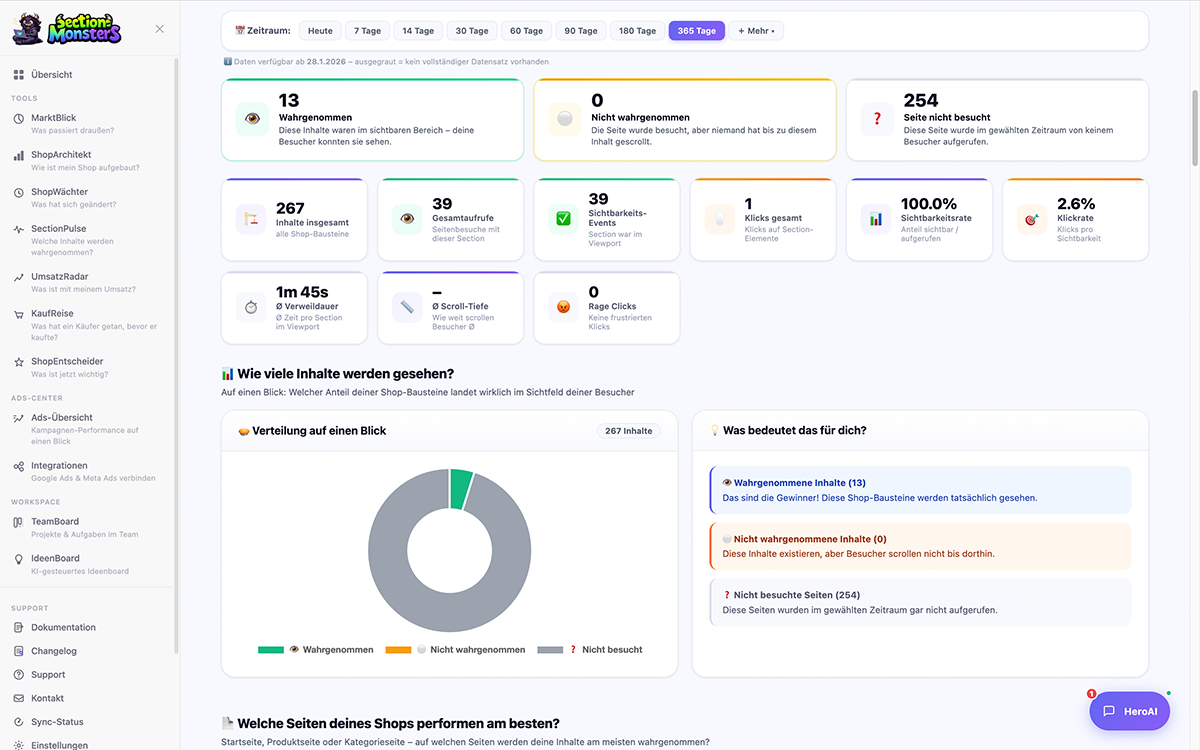Click the ShopEntscheider star icon
The height and width of the screenshot is (750, 1200).
(x=19, y=362)
